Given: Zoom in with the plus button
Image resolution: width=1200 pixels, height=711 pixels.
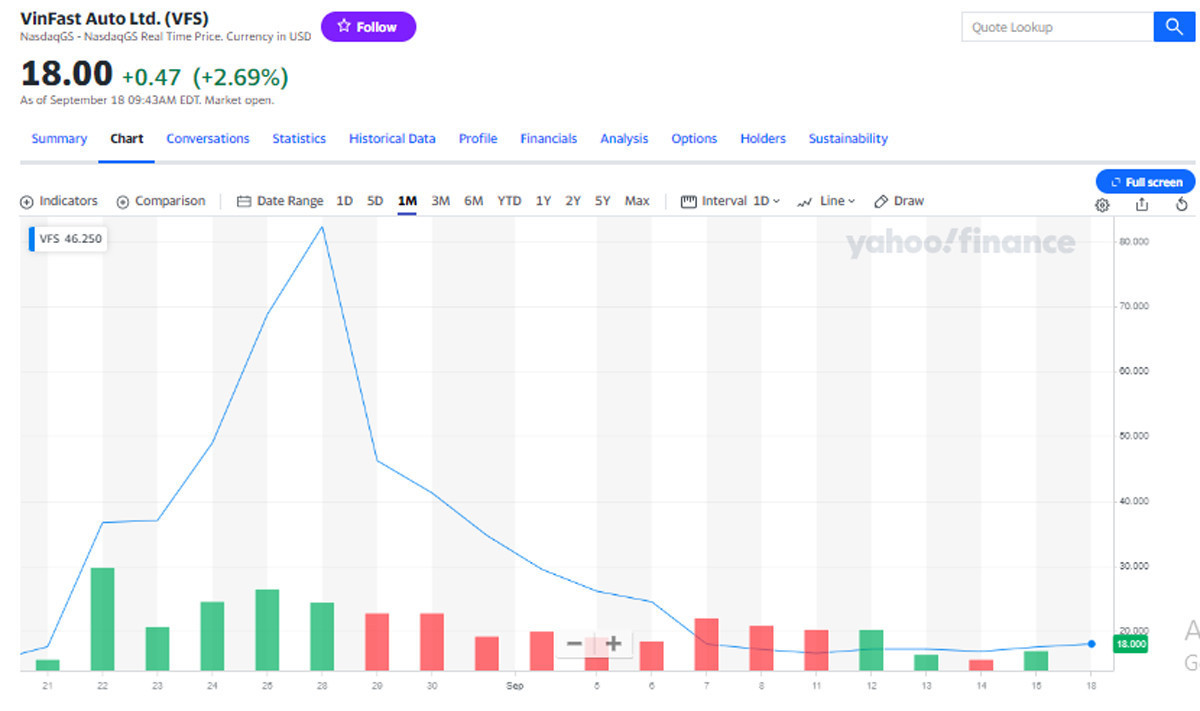Looking at the screenshot, I should [614, 644].
